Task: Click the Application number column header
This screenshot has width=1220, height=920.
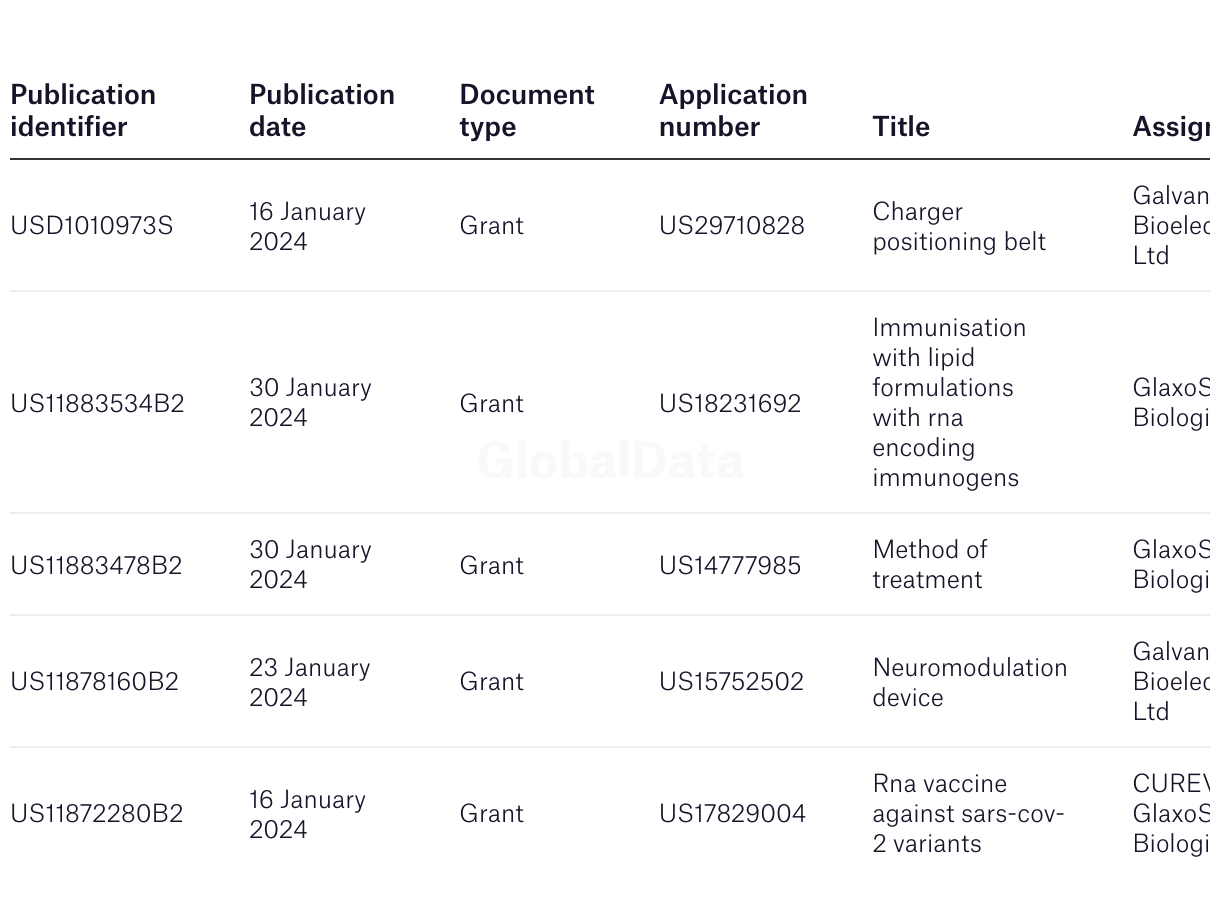Action: click(x=733, y=110)
